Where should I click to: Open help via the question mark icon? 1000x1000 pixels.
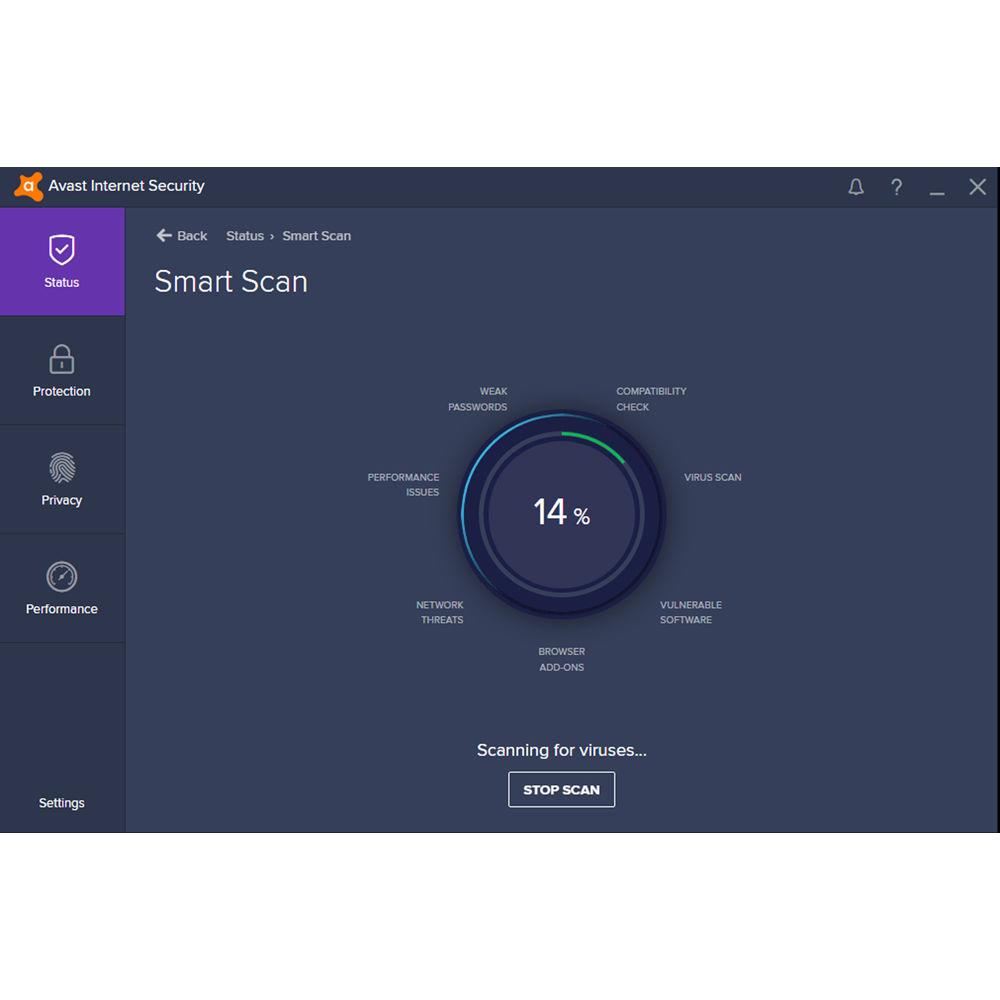tap(896, 187)
